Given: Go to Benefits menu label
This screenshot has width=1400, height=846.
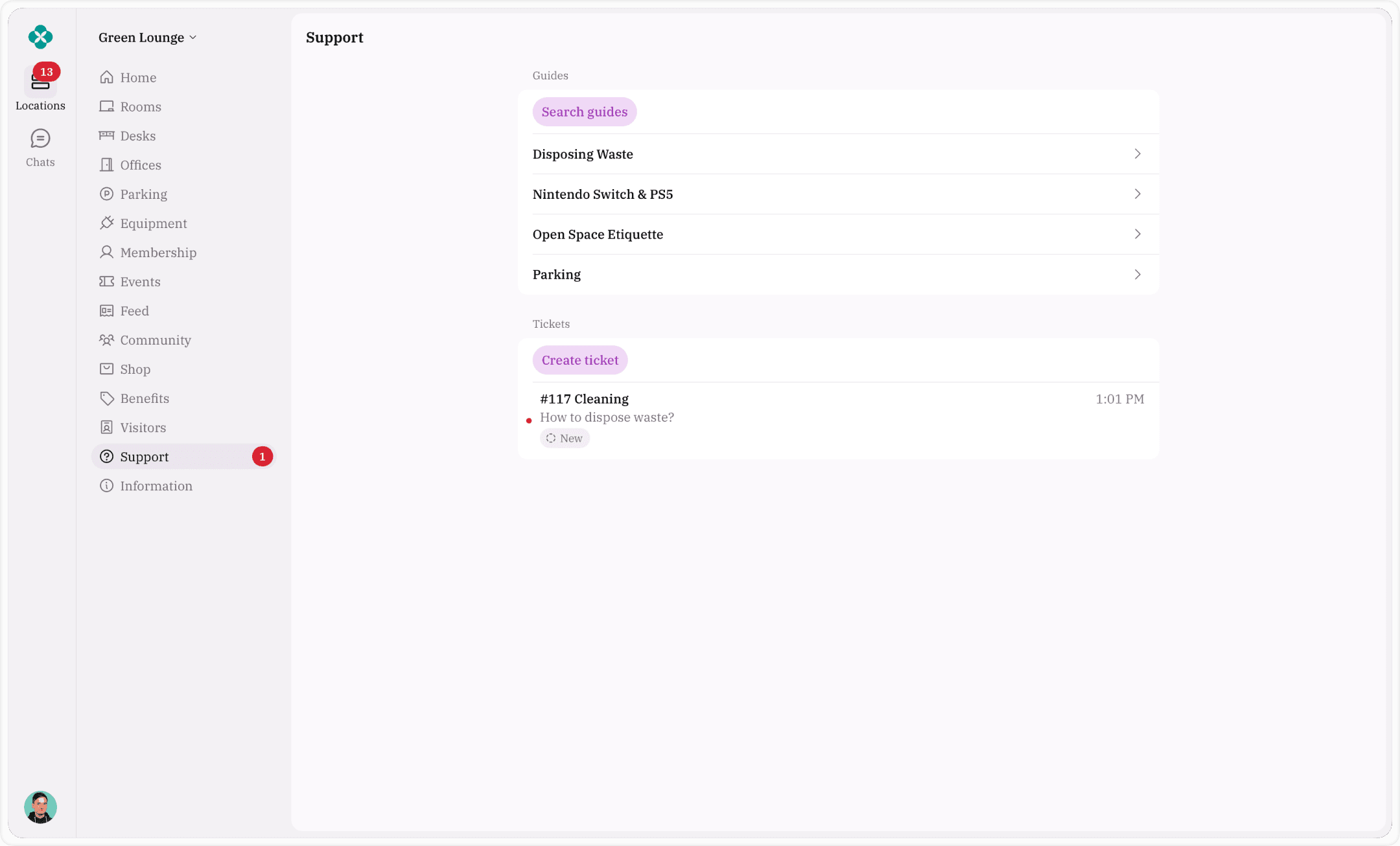Looking at the screenshot, I should click(x=145, y=398).
